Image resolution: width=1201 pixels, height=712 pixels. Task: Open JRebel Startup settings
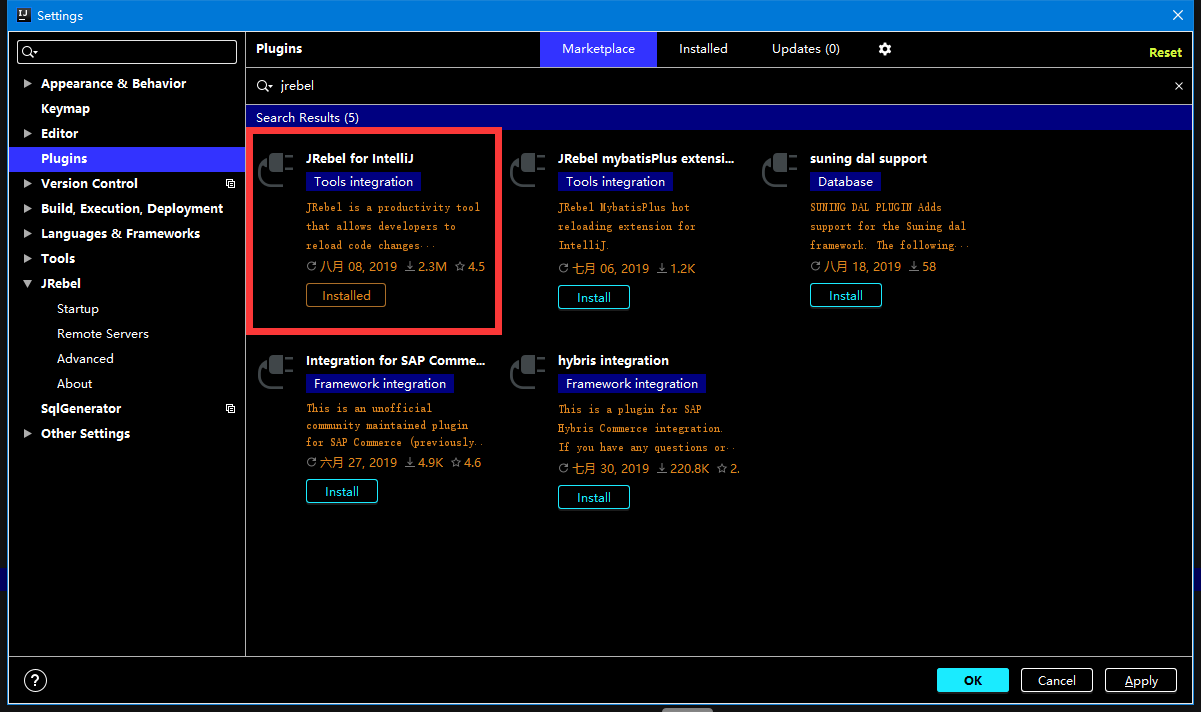[78, 309]
